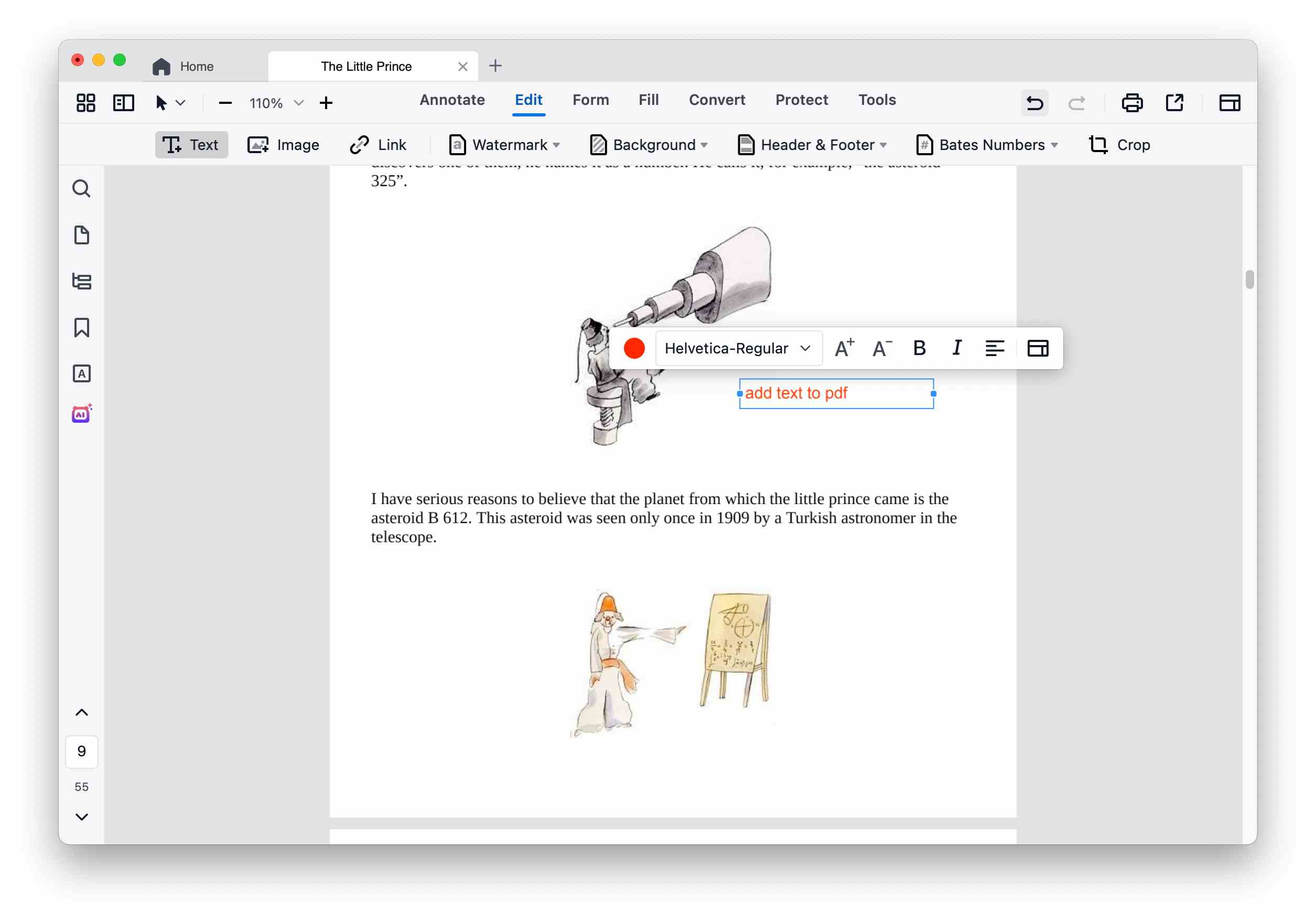Viewport: 1316px width, 922px height.
Task: Click the print icon
Action: click(x=1132, y=103)
